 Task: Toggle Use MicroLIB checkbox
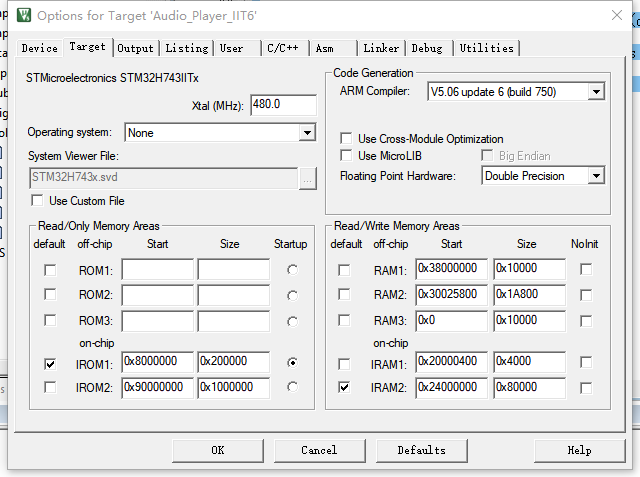346,155
